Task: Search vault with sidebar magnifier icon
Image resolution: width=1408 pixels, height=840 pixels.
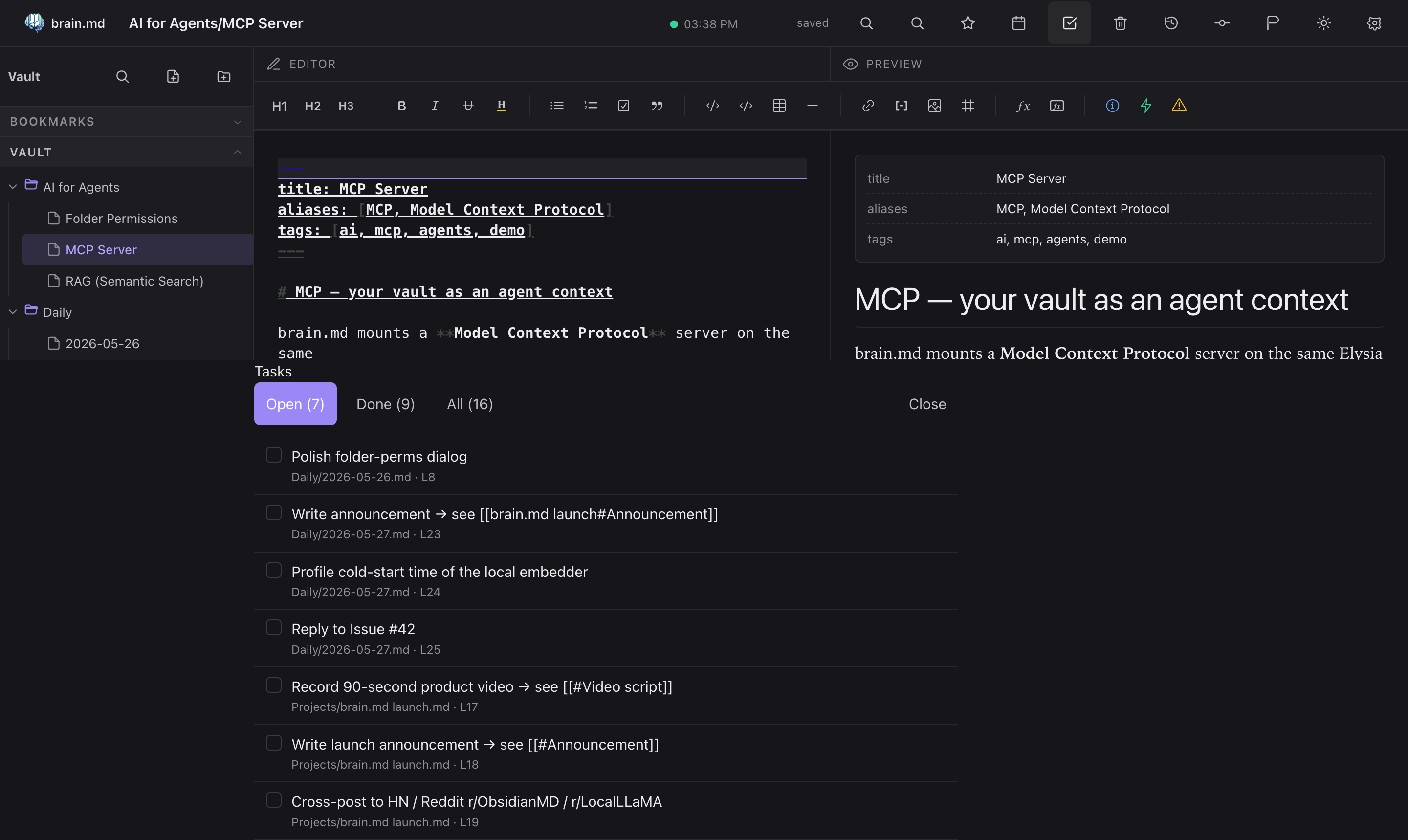Action: 122,76
